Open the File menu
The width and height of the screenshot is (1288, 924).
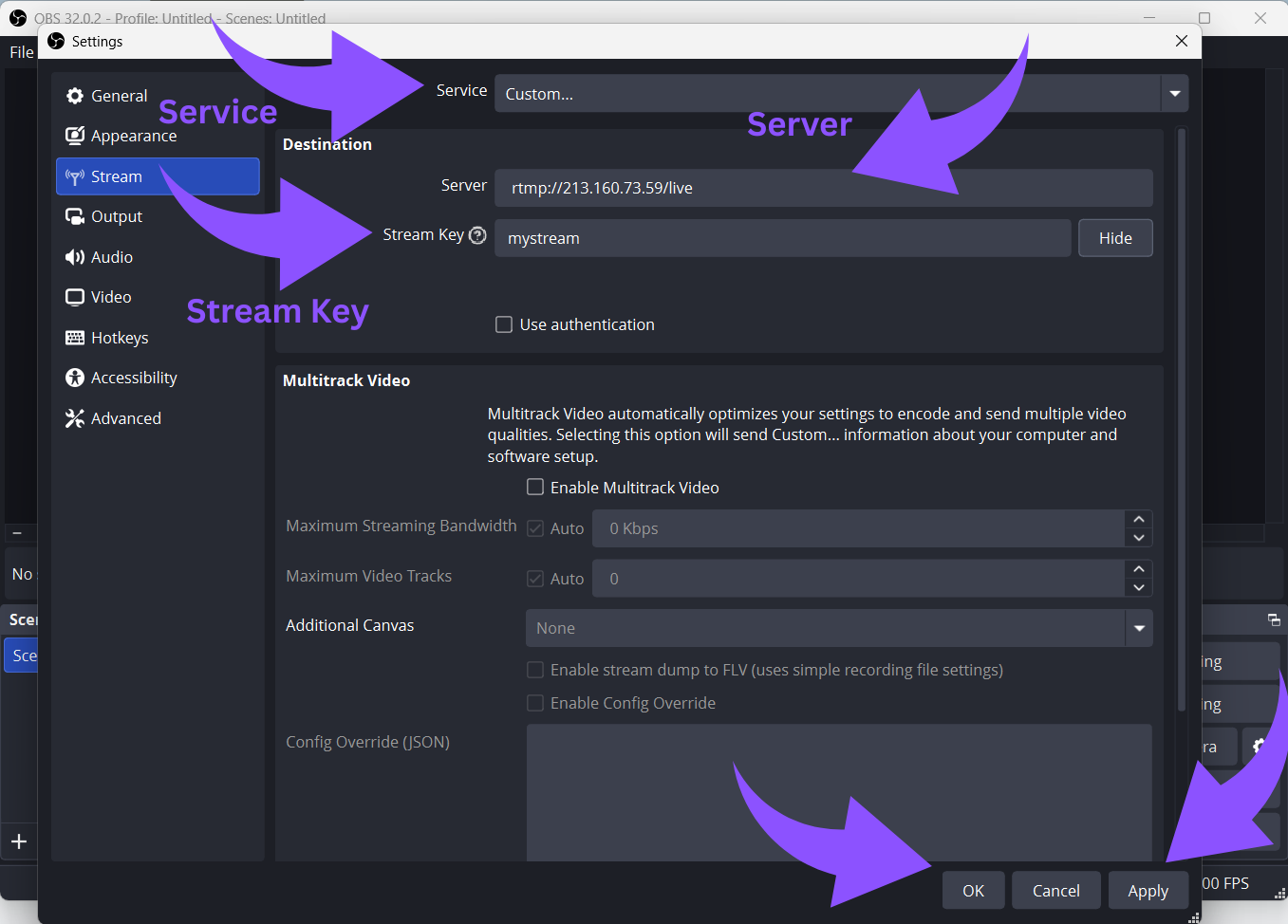click(x=21, y=52)
